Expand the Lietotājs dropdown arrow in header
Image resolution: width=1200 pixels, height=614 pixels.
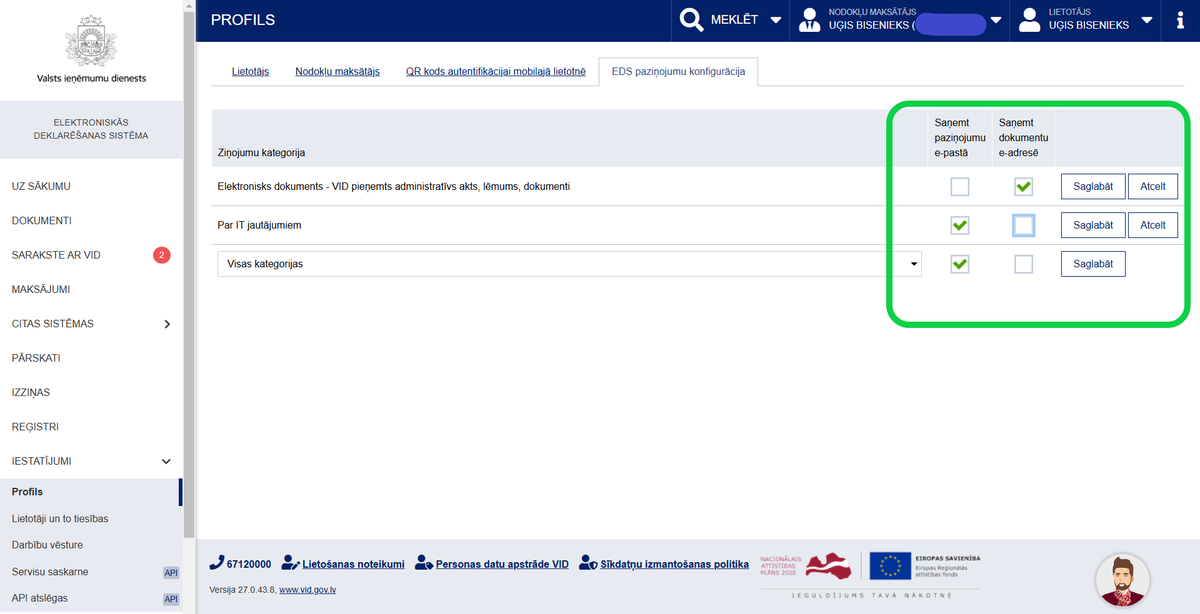(1146, 20)
